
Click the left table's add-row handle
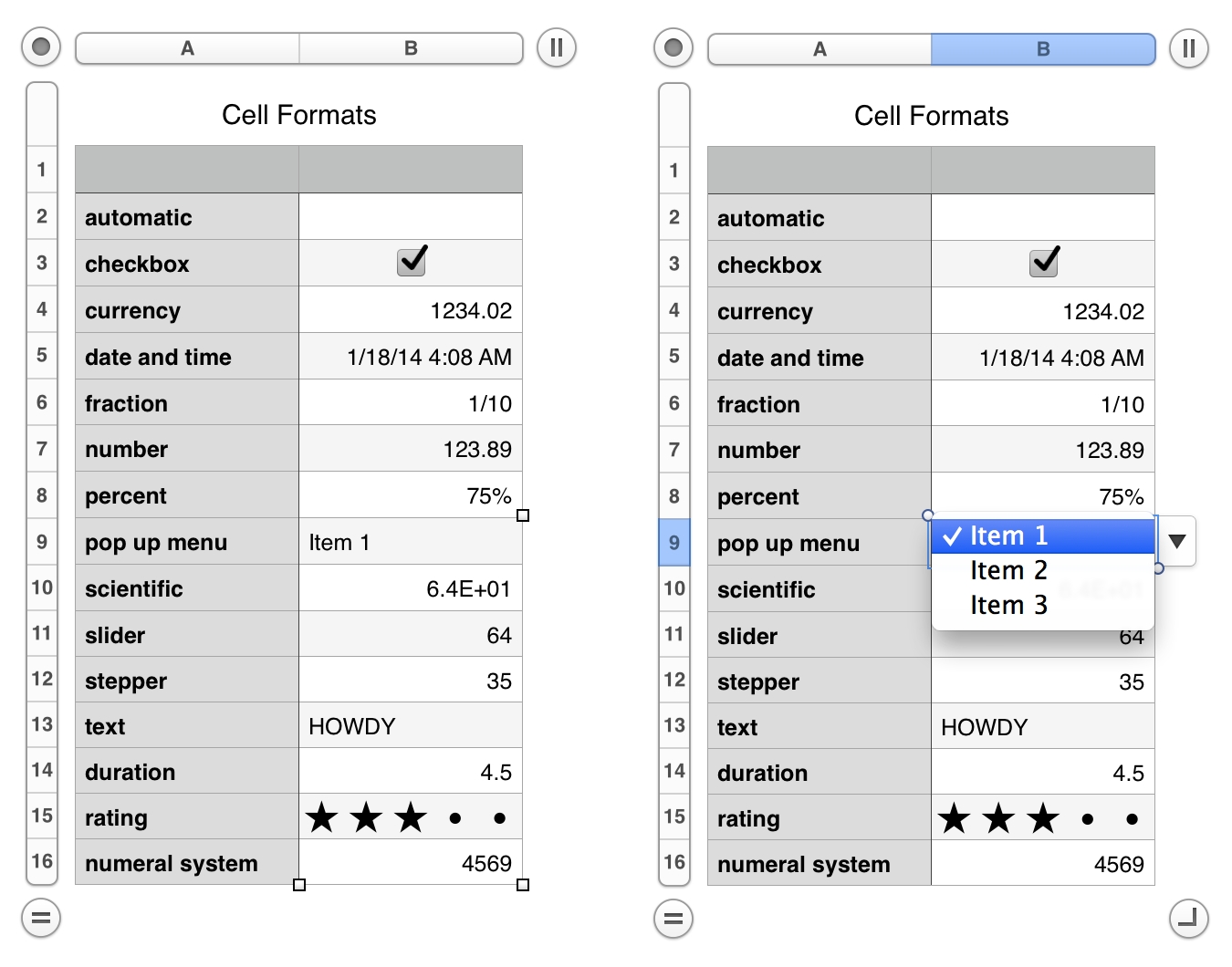pyautogui.click(x=41, y=918)
